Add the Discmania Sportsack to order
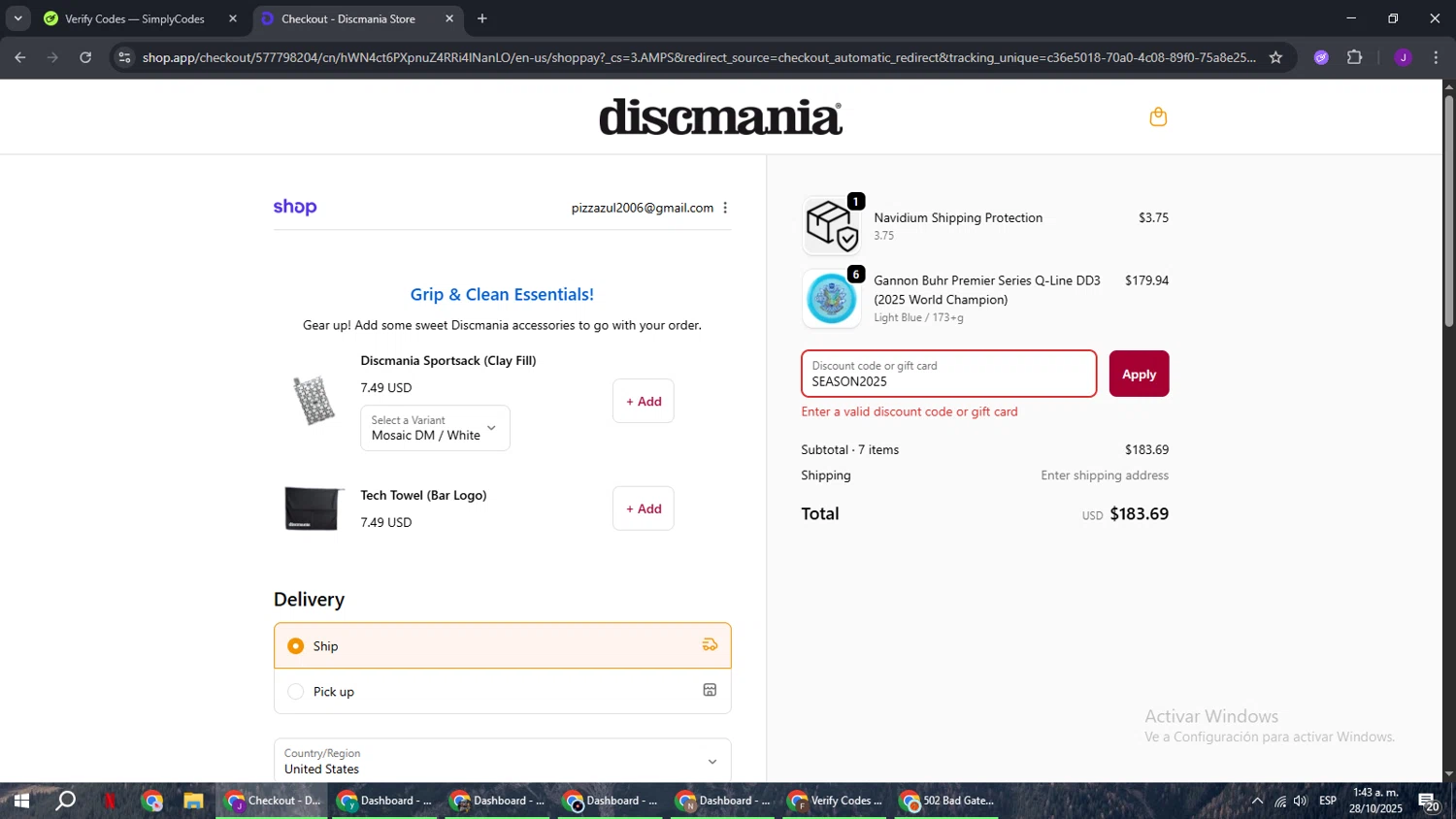This screenshot has width=1456, height=819. (643, 401)
